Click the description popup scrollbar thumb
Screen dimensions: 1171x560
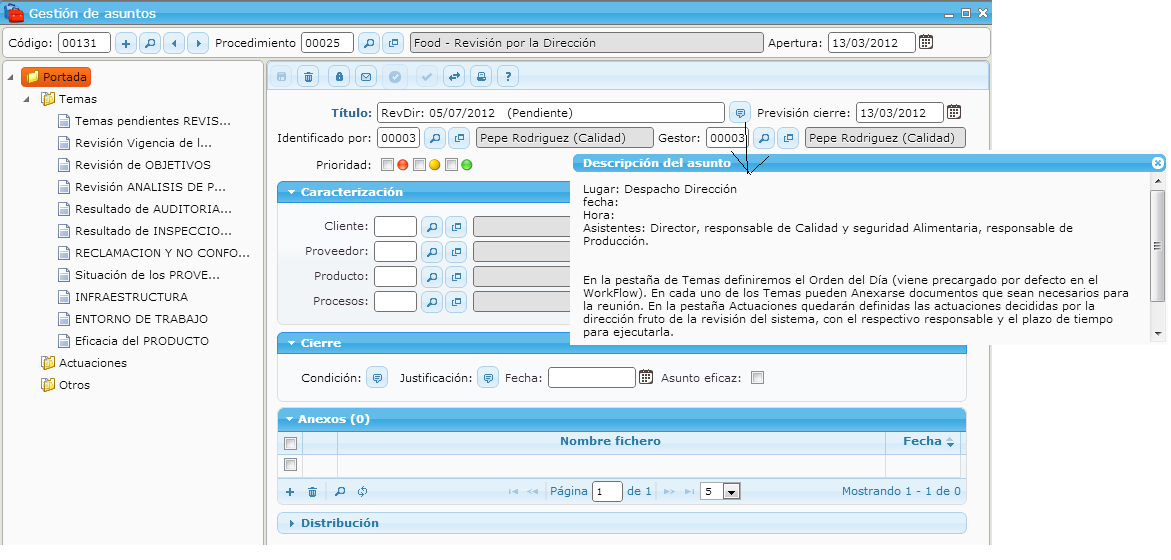[x=1158, y=246]
